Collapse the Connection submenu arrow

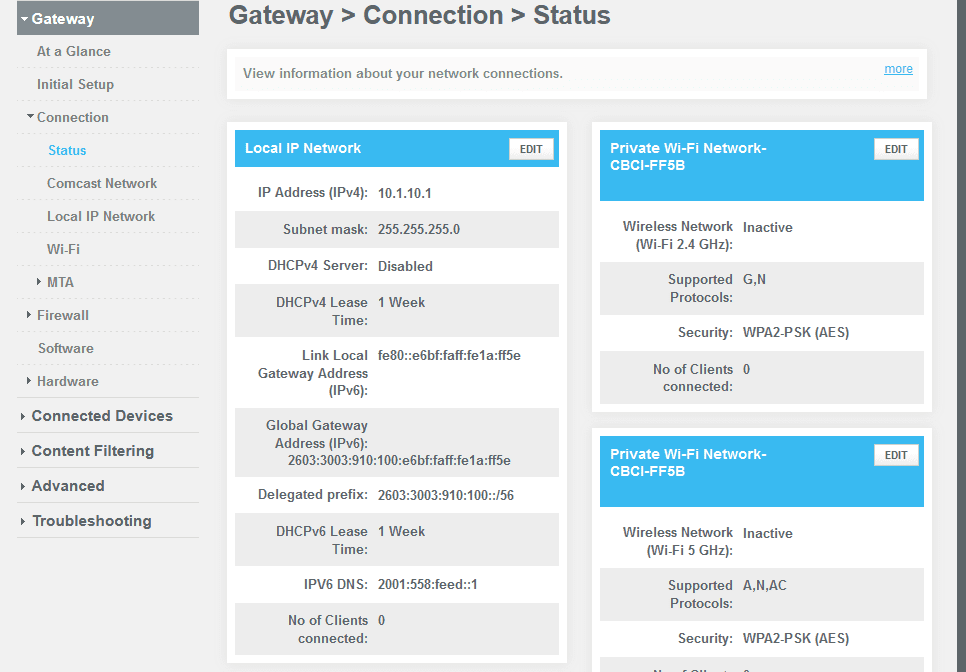(30, 116)
